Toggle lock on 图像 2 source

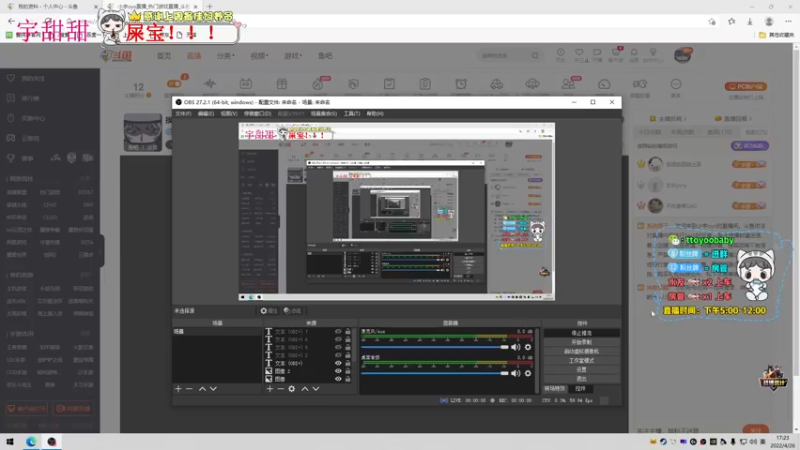[348, 371]
